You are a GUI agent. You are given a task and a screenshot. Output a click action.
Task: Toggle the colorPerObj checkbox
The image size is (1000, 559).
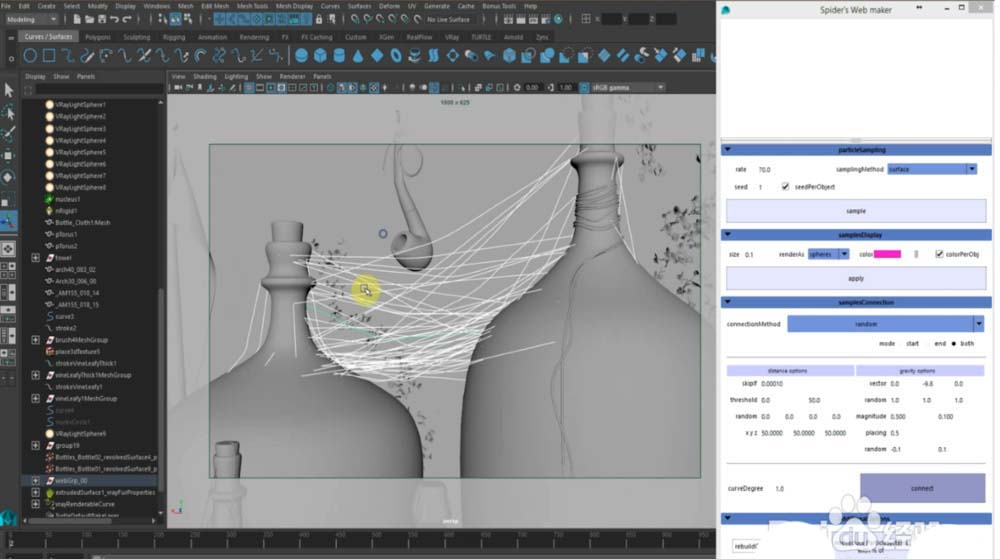coord(938,254)
